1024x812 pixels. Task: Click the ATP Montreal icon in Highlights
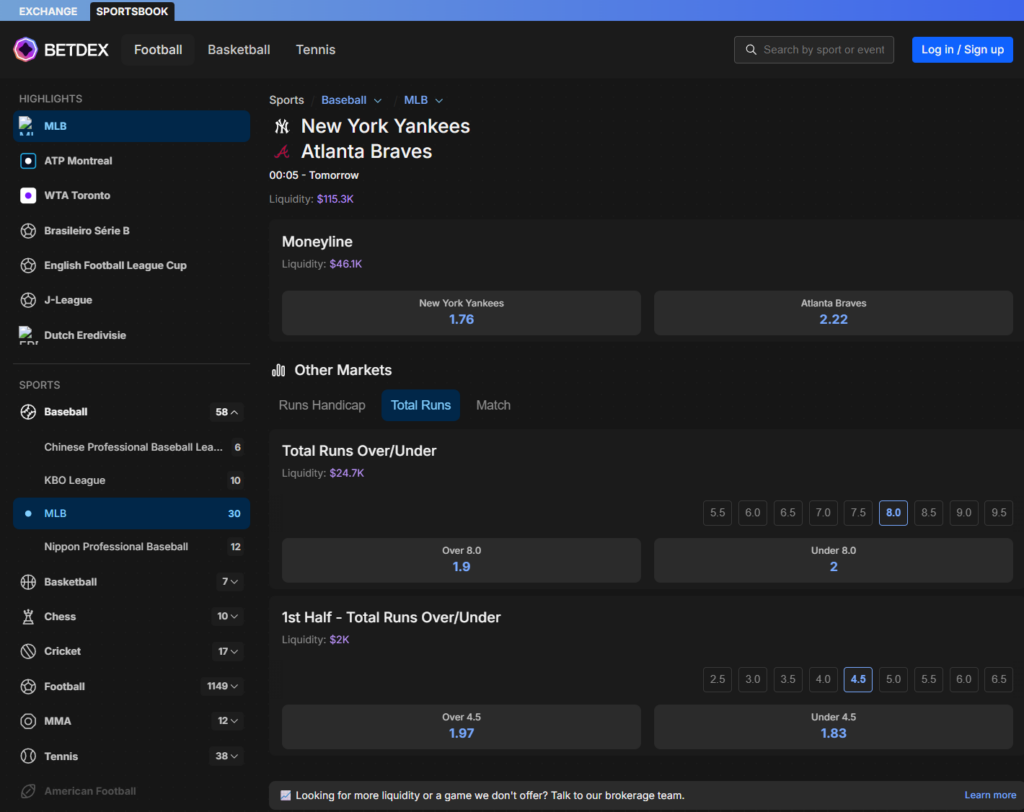point(28,161)
